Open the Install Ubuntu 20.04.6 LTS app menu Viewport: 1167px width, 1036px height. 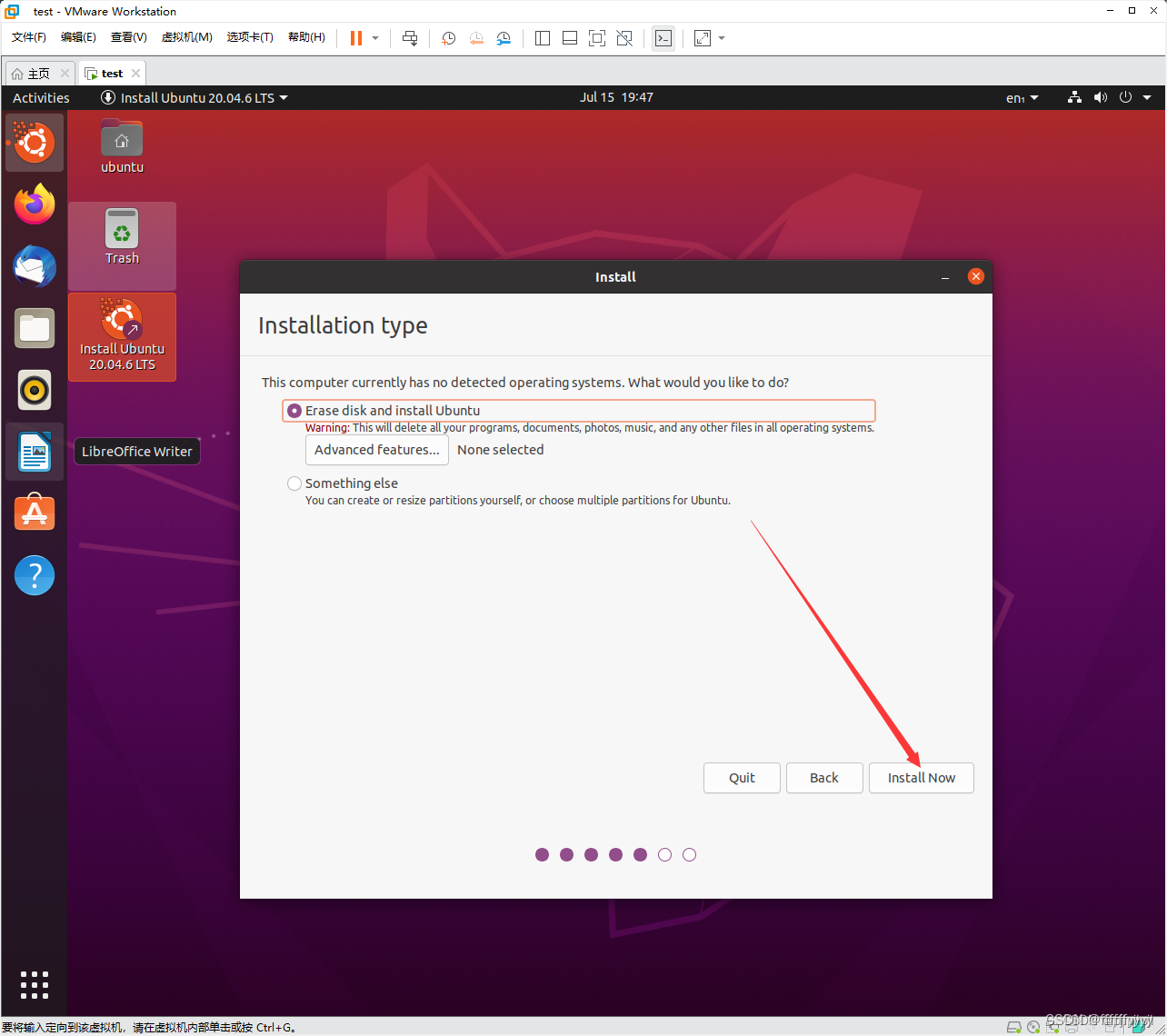tap(194, 97)
